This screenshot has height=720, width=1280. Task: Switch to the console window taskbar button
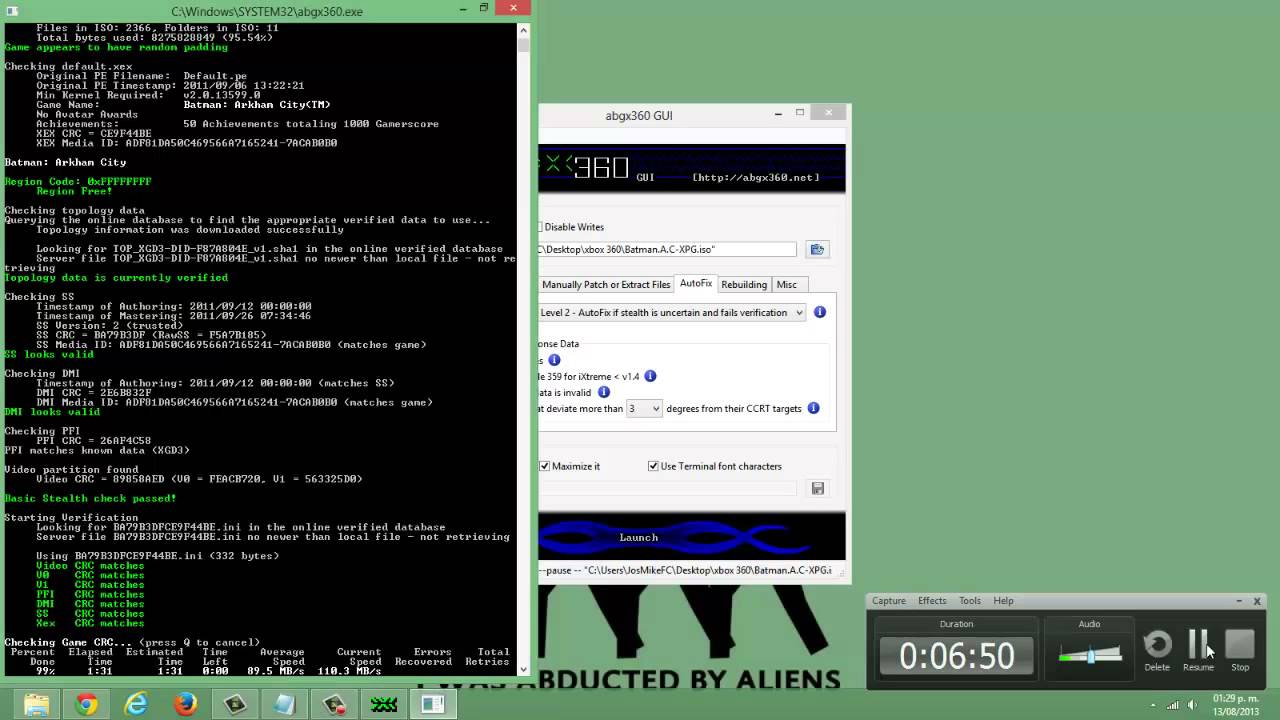click(433, 704)
